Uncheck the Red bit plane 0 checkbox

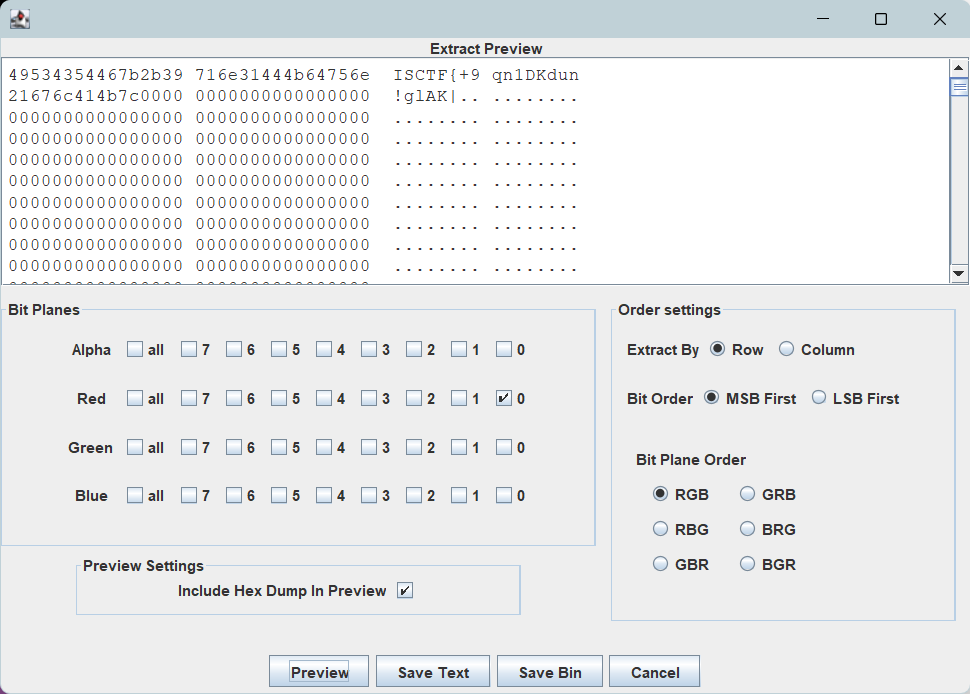504,399
